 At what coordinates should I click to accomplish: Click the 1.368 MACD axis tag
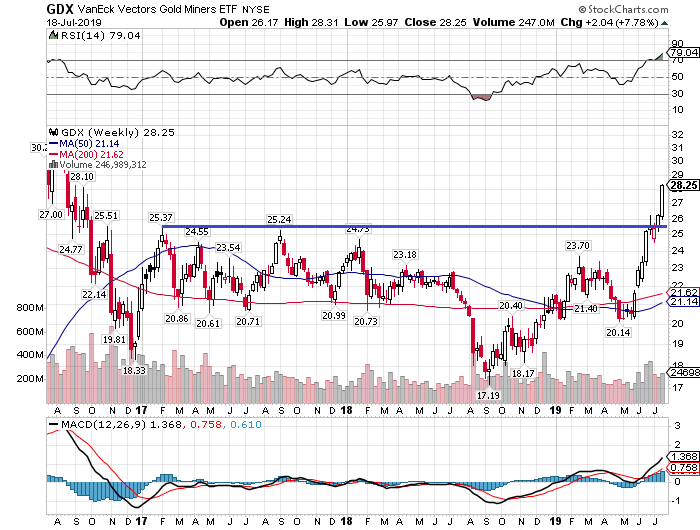click(684, 456)
